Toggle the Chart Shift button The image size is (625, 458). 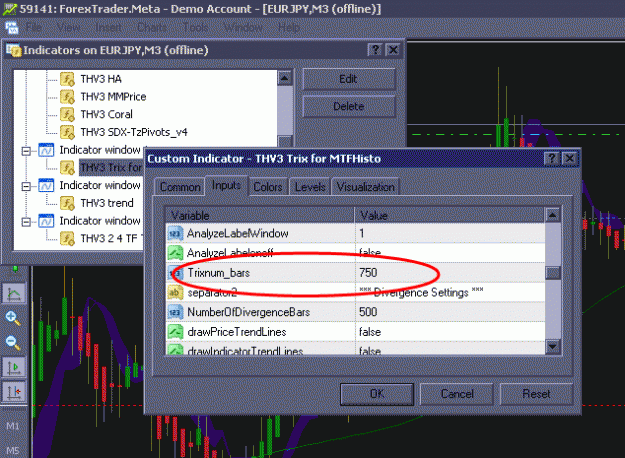[x=14, y=392]
